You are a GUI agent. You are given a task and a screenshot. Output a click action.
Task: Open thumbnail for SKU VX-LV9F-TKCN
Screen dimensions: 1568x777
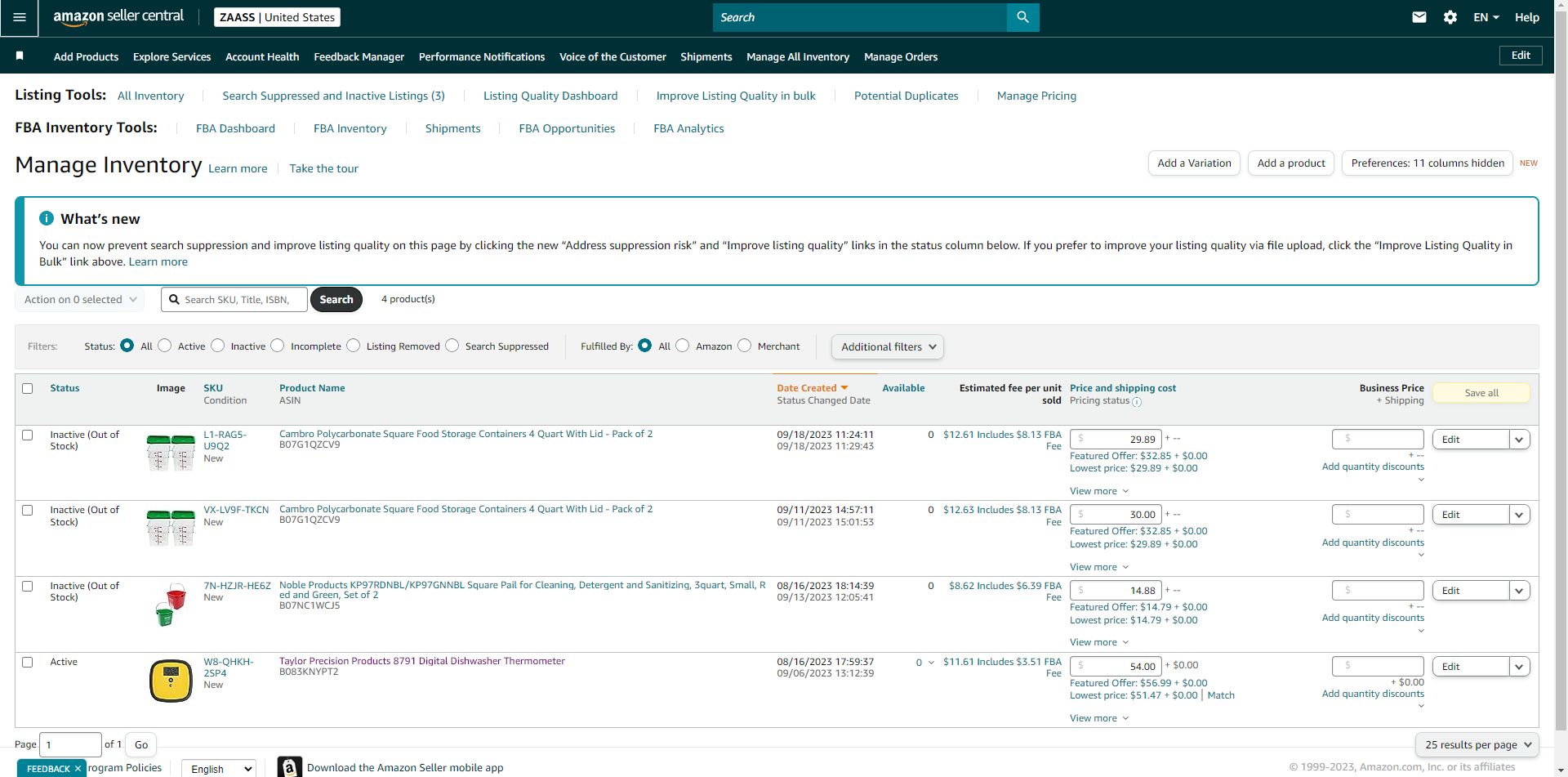pos(171,528)
